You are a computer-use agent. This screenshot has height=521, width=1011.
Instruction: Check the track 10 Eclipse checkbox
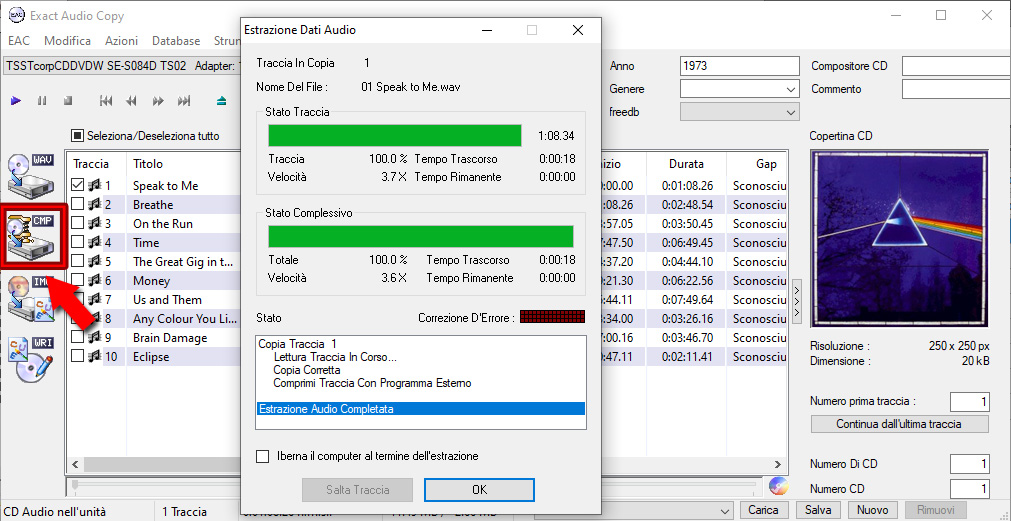[77, 357]
